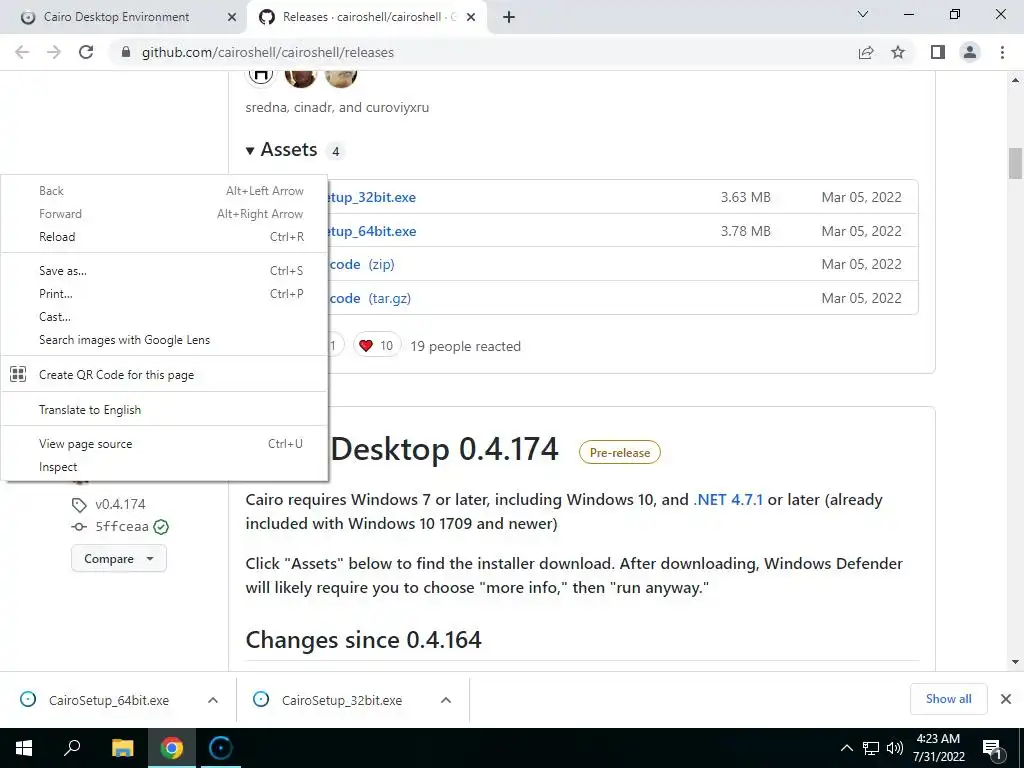1024x768 pixels.
Task: Expand options for CairoSetup_64bit.exe download
Action: (213, 700)
